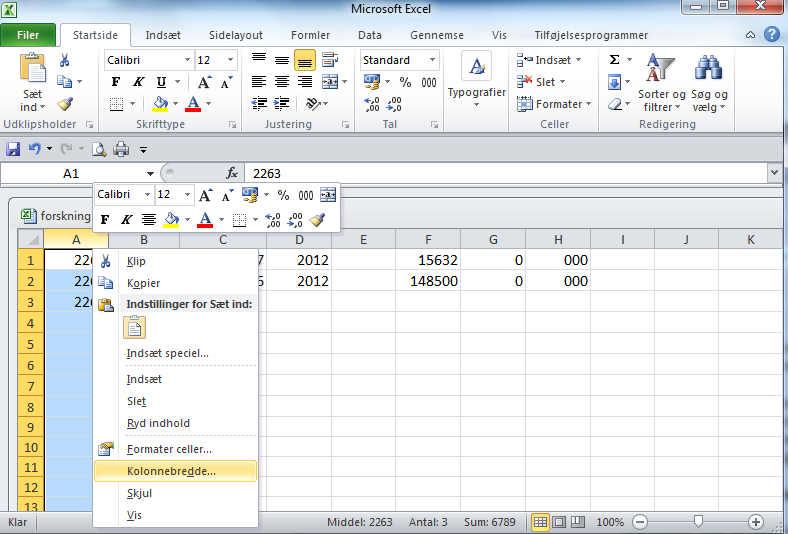
Task: Toggle italic in the ribbon font group
Action: coord(137,82)
